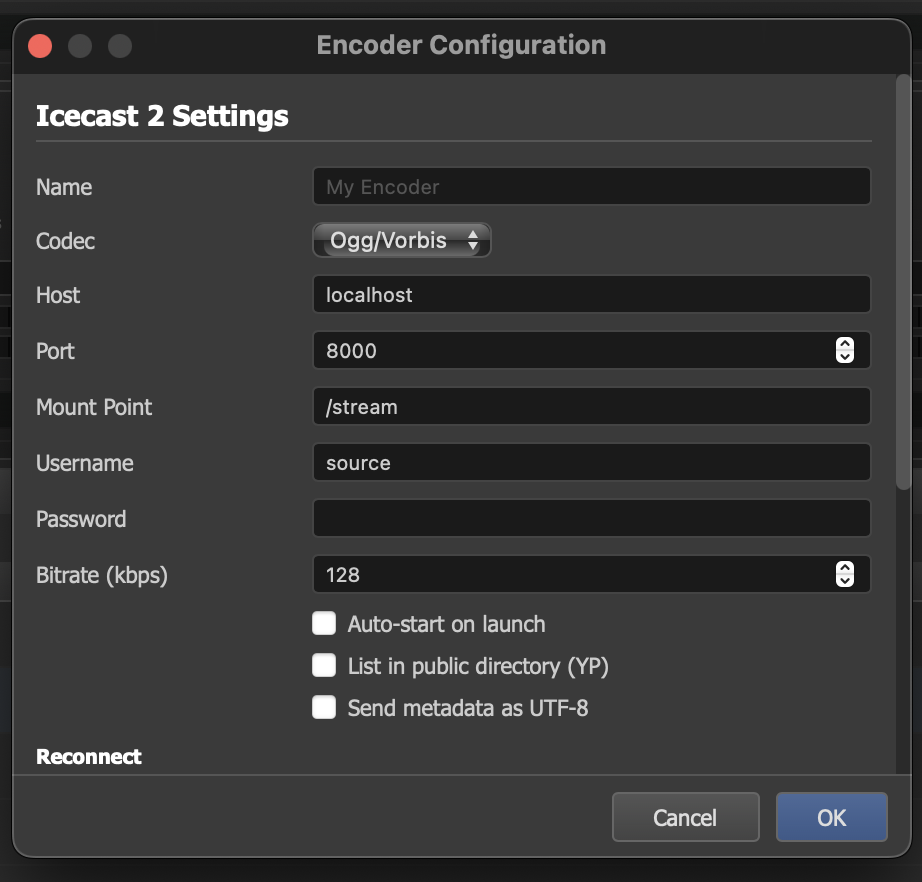The height and width of the screenshot is (882, 922).
Task: Click the Cancel button
Action: pos(686,817)
